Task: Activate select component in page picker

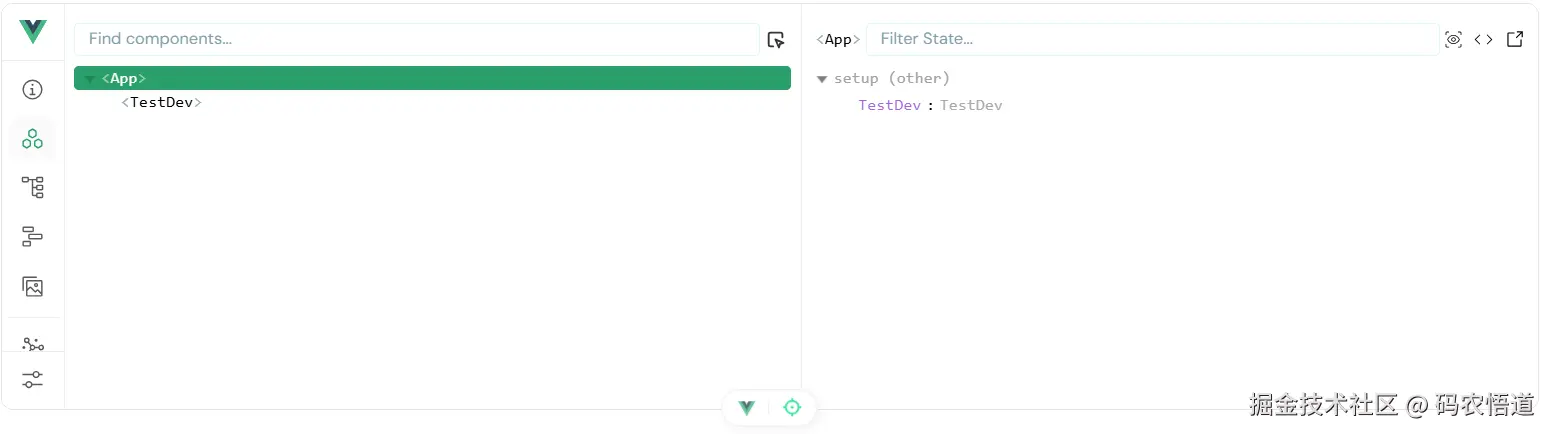Action: tap(776, 40)
